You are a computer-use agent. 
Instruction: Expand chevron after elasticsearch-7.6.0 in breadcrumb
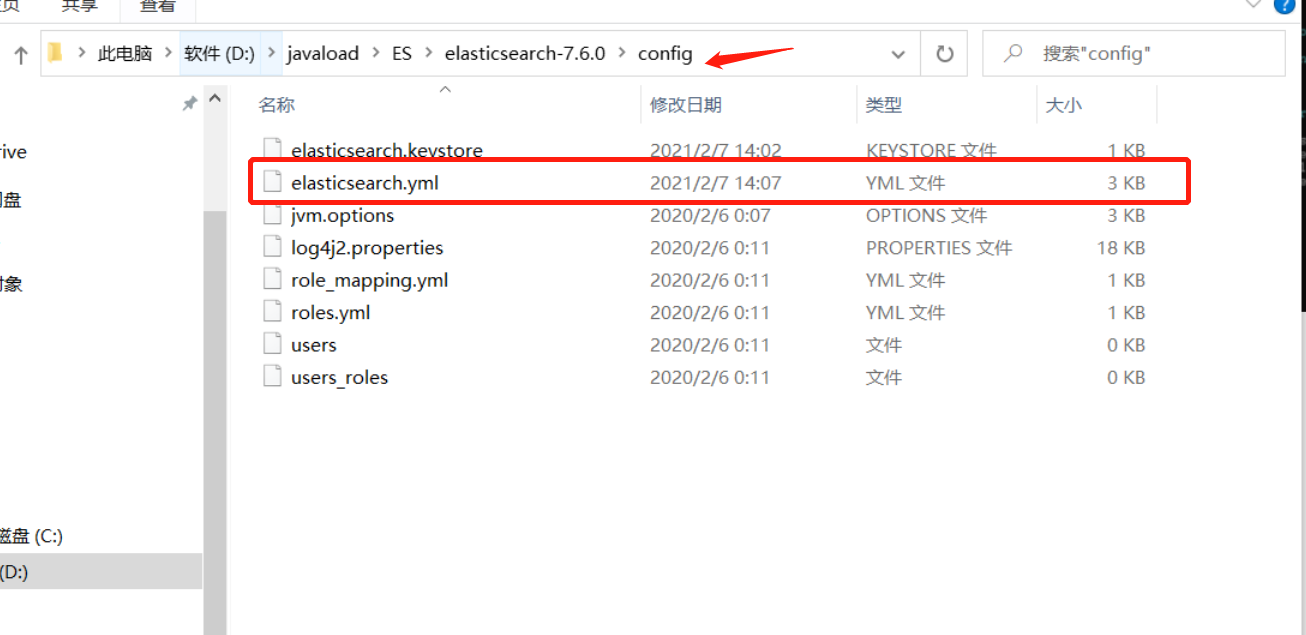click(622, 54)
